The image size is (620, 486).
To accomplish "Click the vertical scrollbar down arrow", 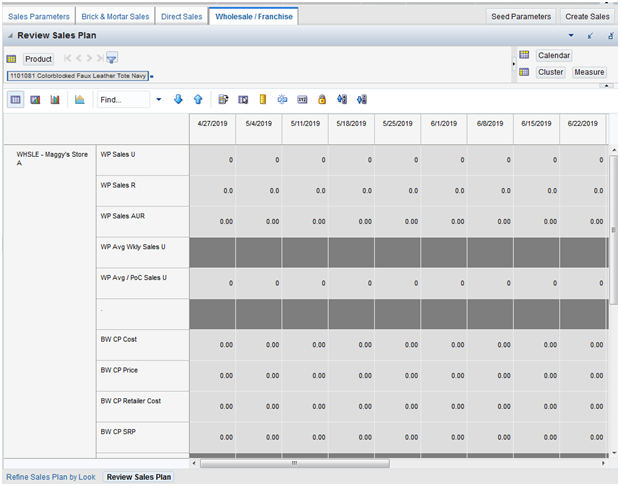I will tap(614, 453).
